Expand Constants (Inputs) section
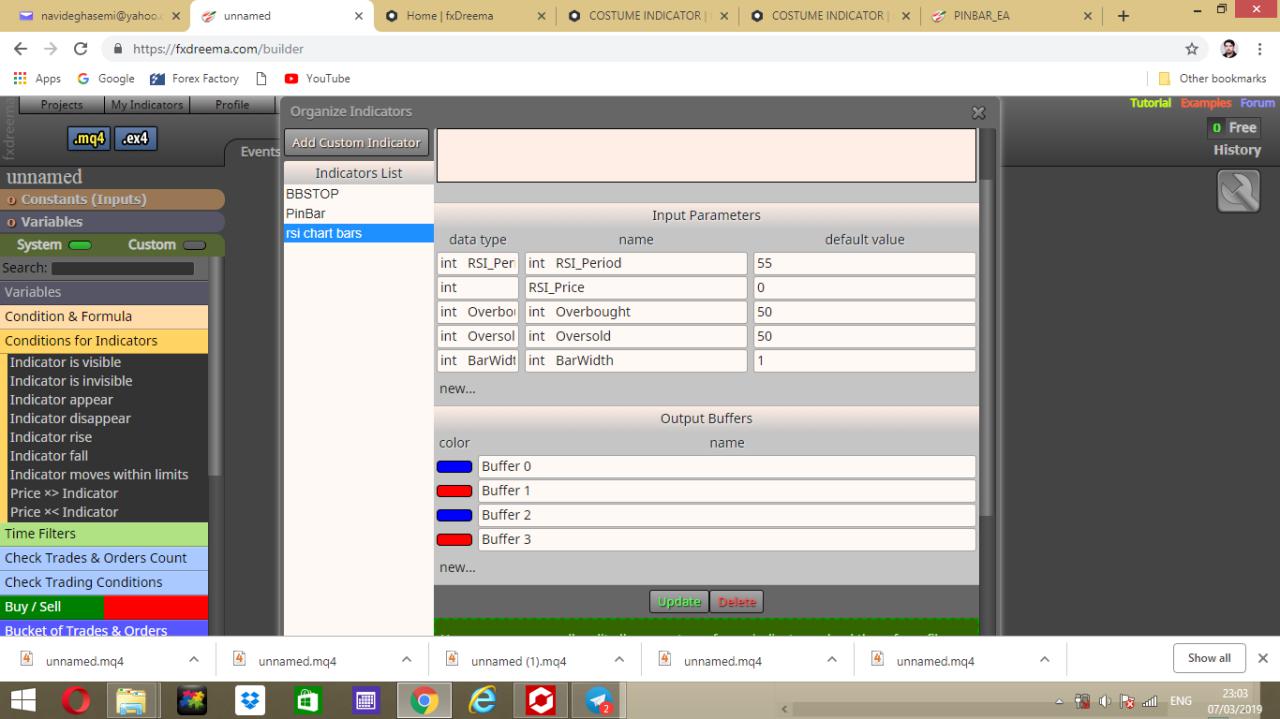The image size is (1280, 719). (x=112, y=199)
